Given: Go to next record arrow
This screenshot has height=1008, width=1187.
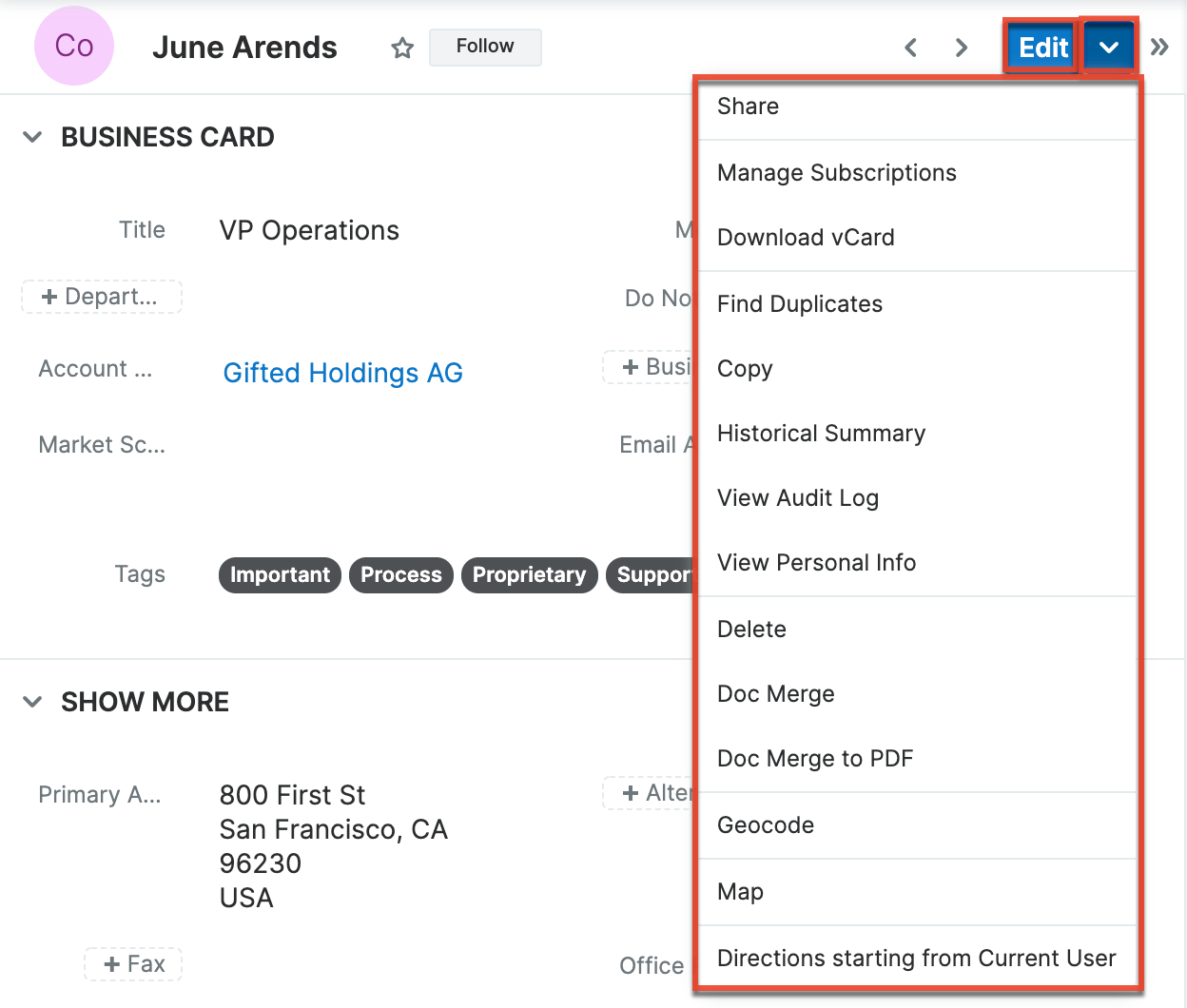Looking at the screenshot, I should pos(962,48).
